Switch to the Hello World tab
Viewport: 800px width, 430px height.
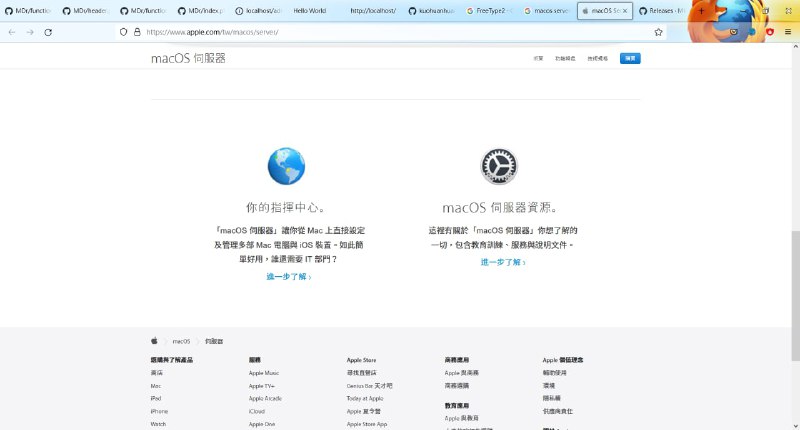(x=310, y=11)
